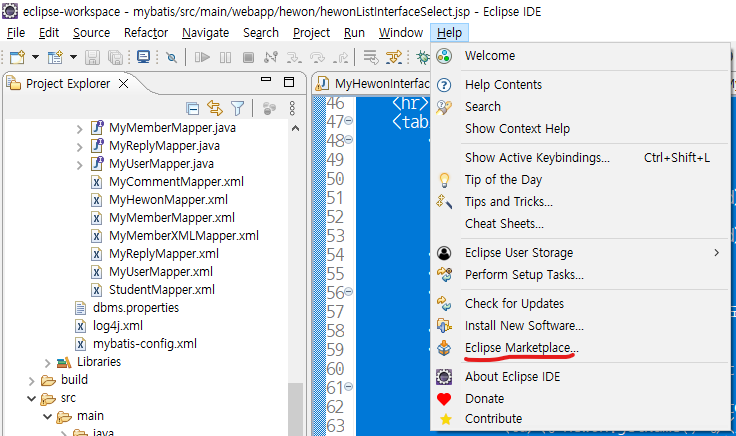The width and height of the screenshot is (736, 436).
Task: Select MyHewonMapper.xml file
Action: point(169,200)
